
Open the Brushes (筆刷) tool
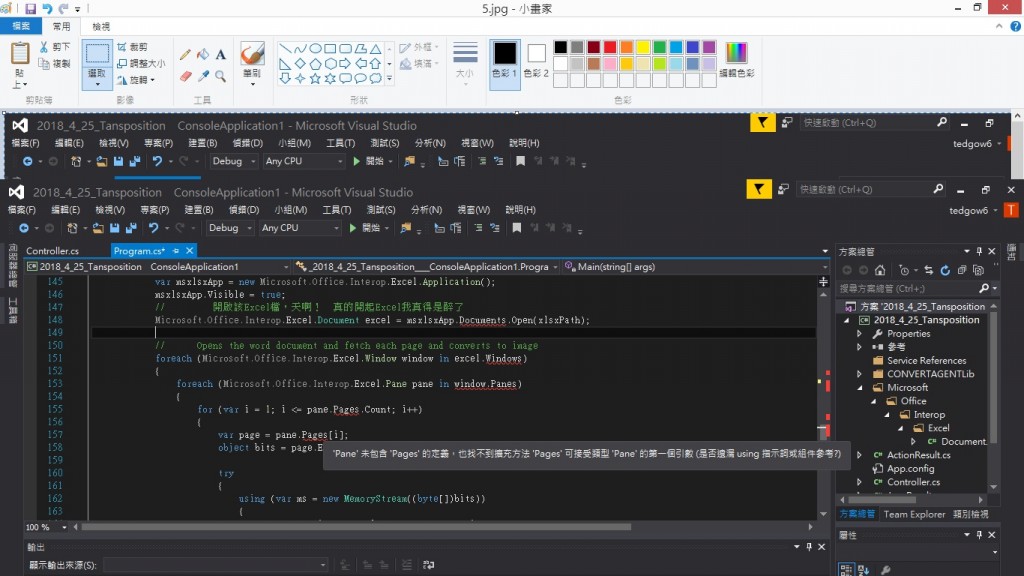click(x=252, y=63)
